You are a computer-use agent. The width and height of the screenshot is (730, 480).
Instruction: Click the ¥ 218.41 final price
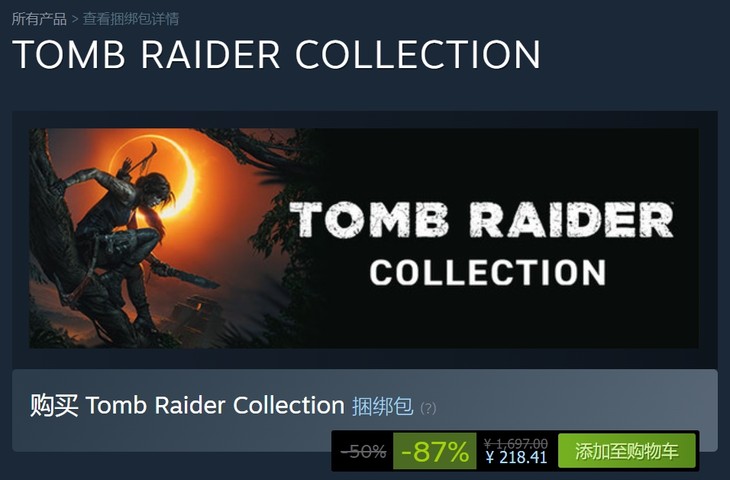pyautogui.click(x=516, y=457)
